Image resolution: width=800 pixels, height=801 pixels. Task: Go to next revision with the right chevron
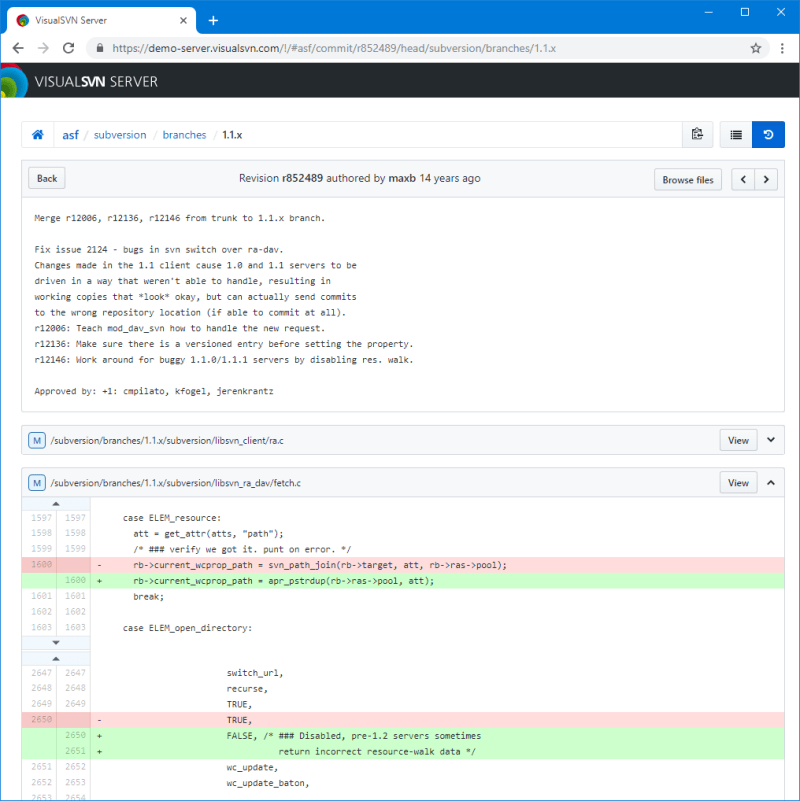[x=765, y=179]
